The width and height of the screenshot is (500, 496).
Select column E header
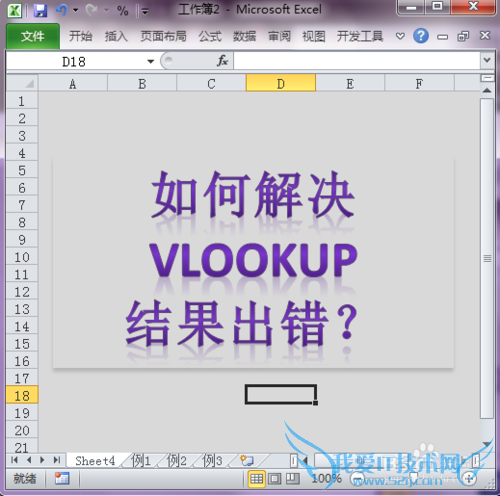[350, 84]
